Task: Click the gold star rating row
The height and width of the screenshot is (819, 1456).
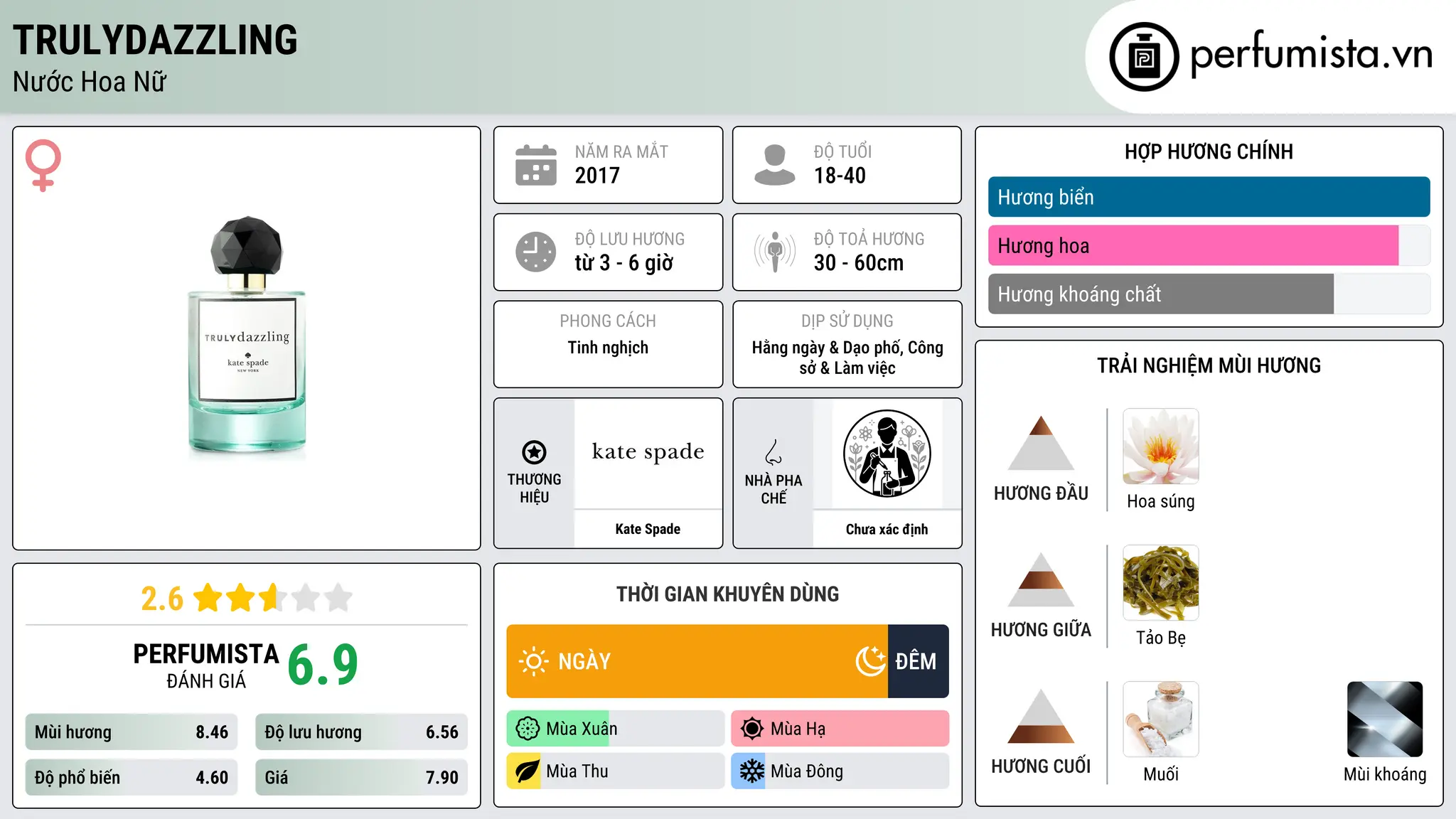Action: pos(273,598)
